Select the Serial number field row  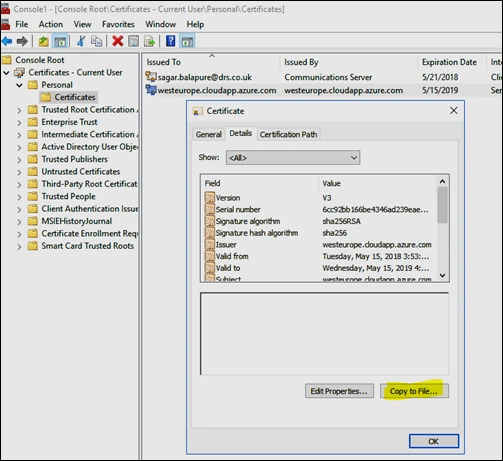point(319,209)
